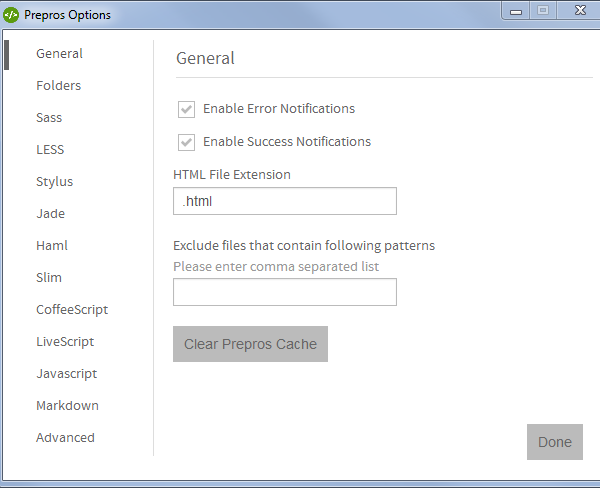Select the Jade section in sidebar
600x488 pixels.
pos(51,214)
